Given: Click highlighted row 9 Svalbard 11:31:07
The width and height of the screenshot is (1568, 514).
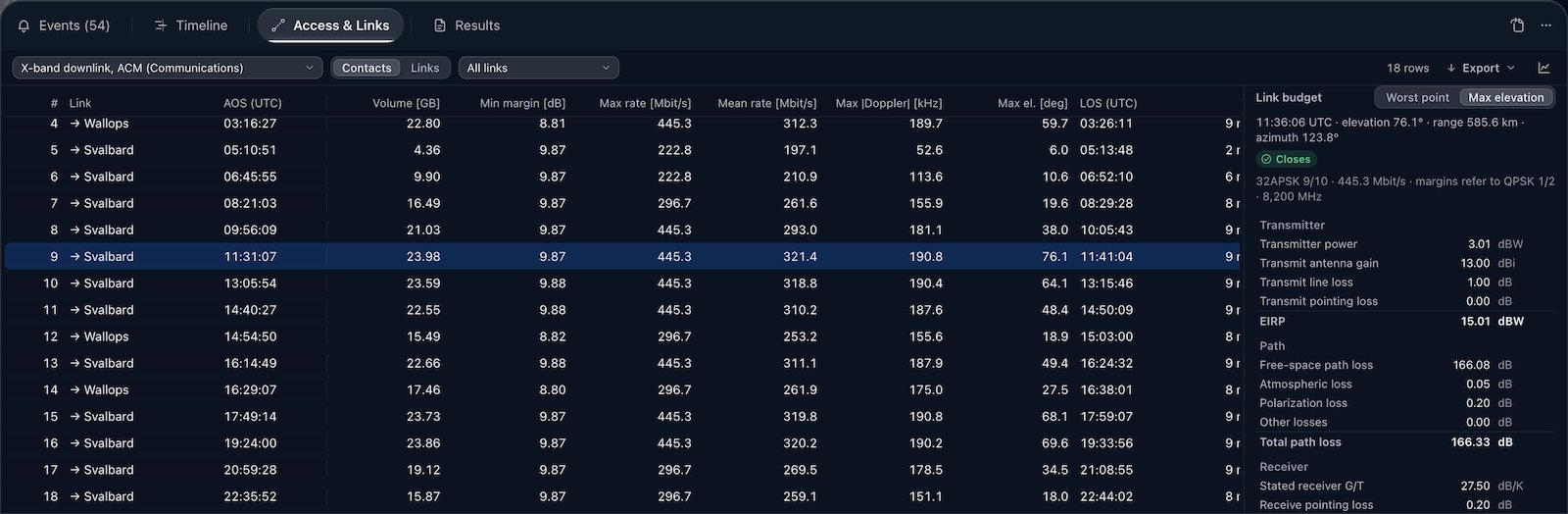Looking at the screenshot, I should click(623, 256).
